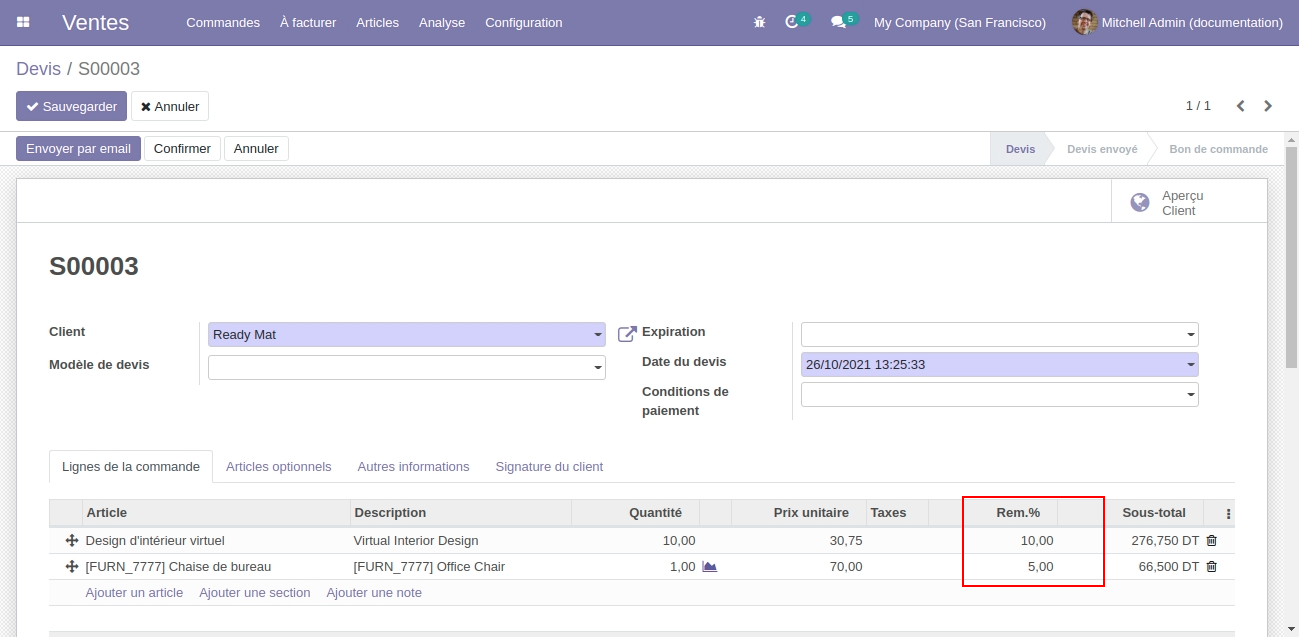Image resolution: width=1299 pixels, height=637 pixels.
Task: Sort by Article column header
Action: point(216,513)
